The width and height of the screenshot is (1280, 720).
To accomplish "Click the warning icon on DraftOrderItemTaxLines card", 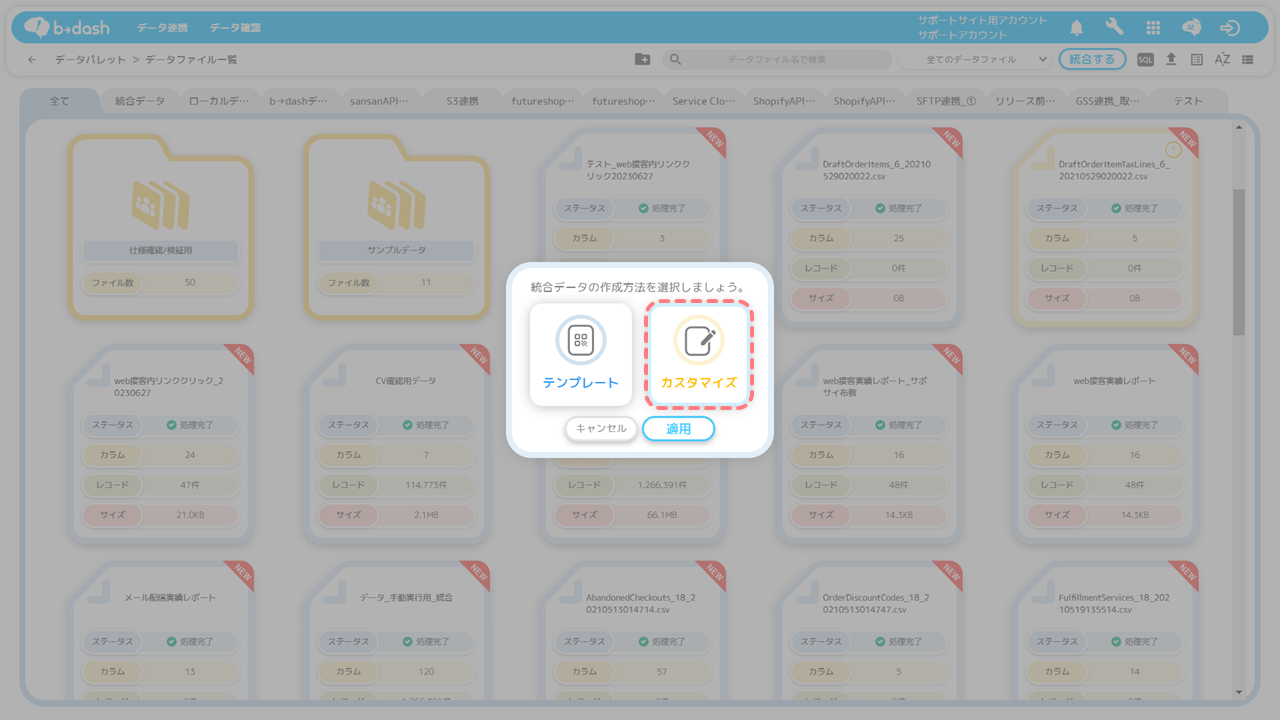I will pos(1173,150).
